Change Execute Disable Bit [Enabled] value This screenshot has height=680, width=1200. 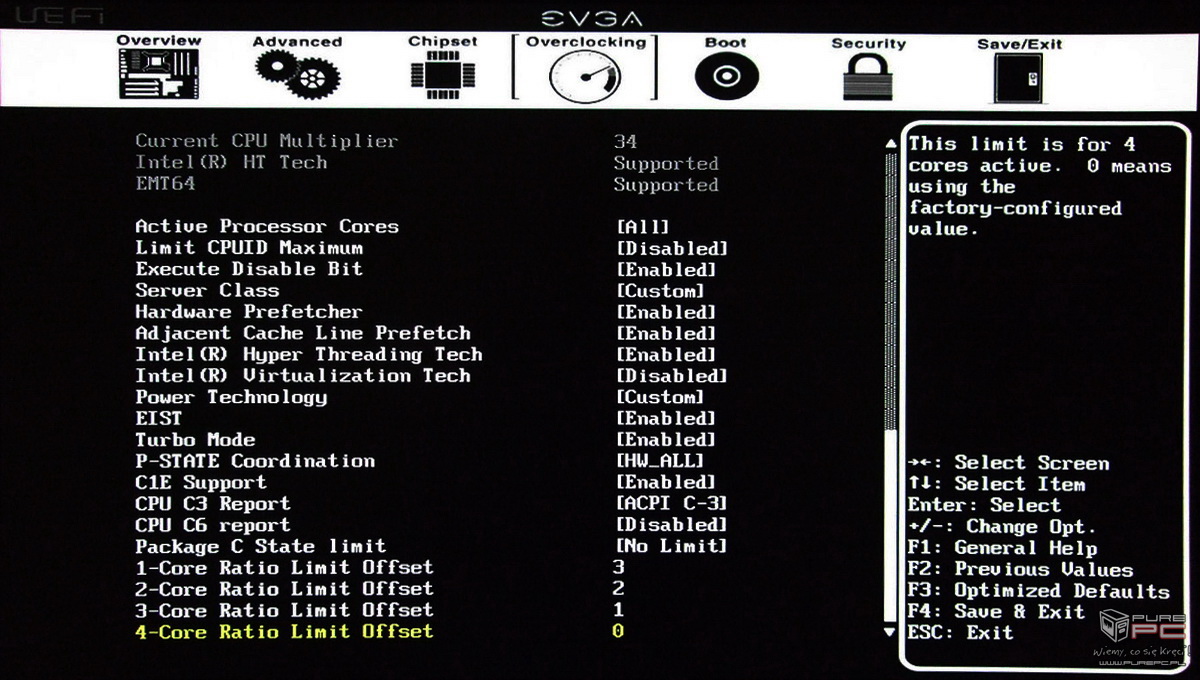pos(666,270)
